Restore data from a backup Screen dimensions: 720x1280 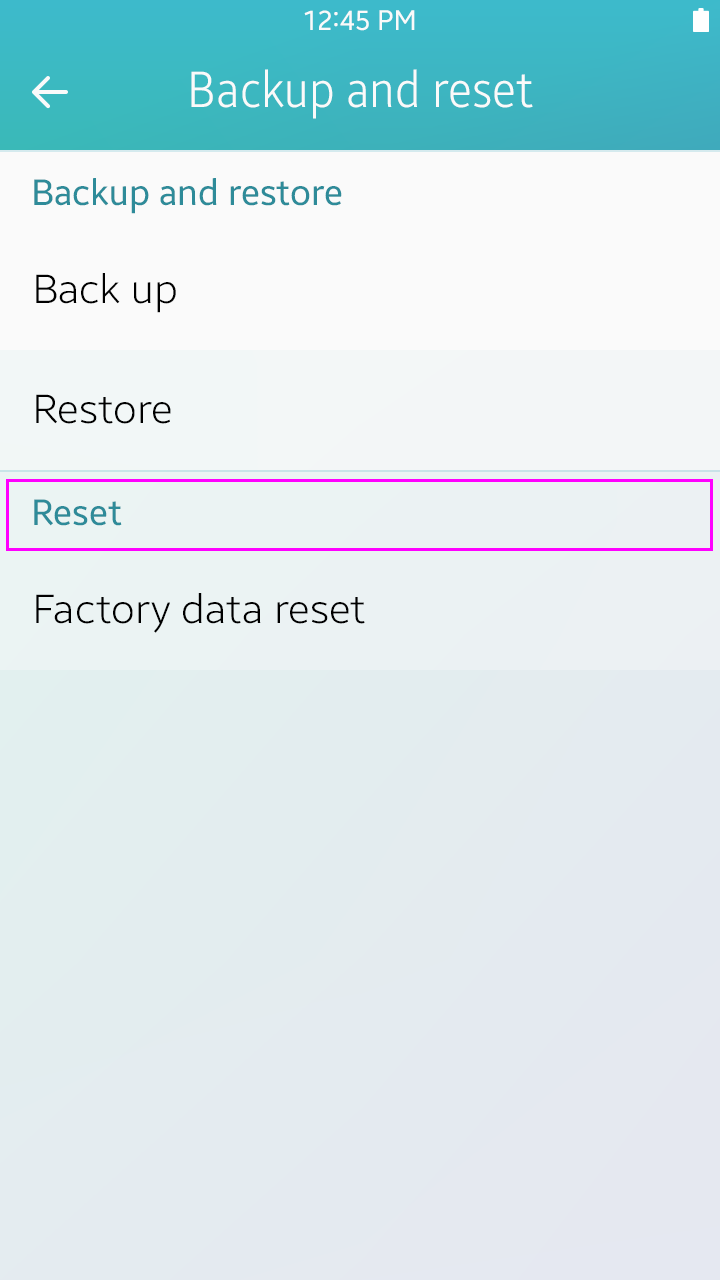360,410
